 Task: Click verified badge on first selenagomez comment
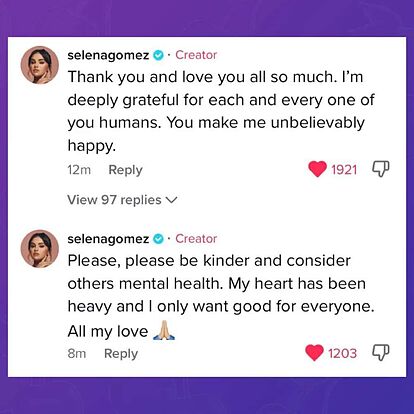pyautogui.click(x=158, y=55)
